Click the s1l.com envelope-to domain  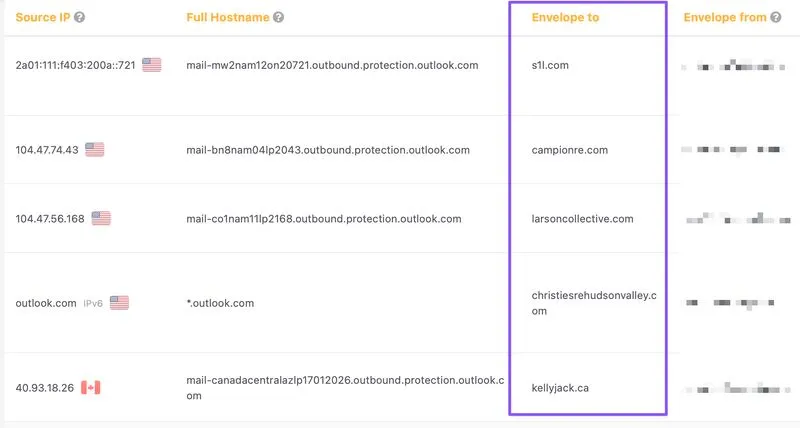tap(550, 65)
